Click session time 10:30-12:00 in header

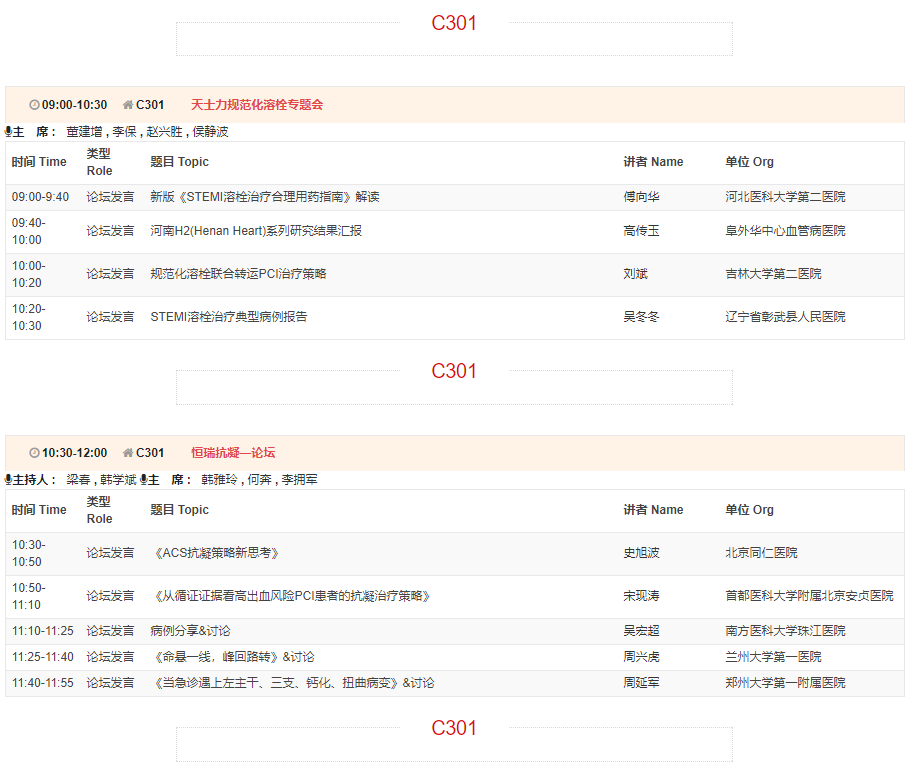click(x=74, y=453)
